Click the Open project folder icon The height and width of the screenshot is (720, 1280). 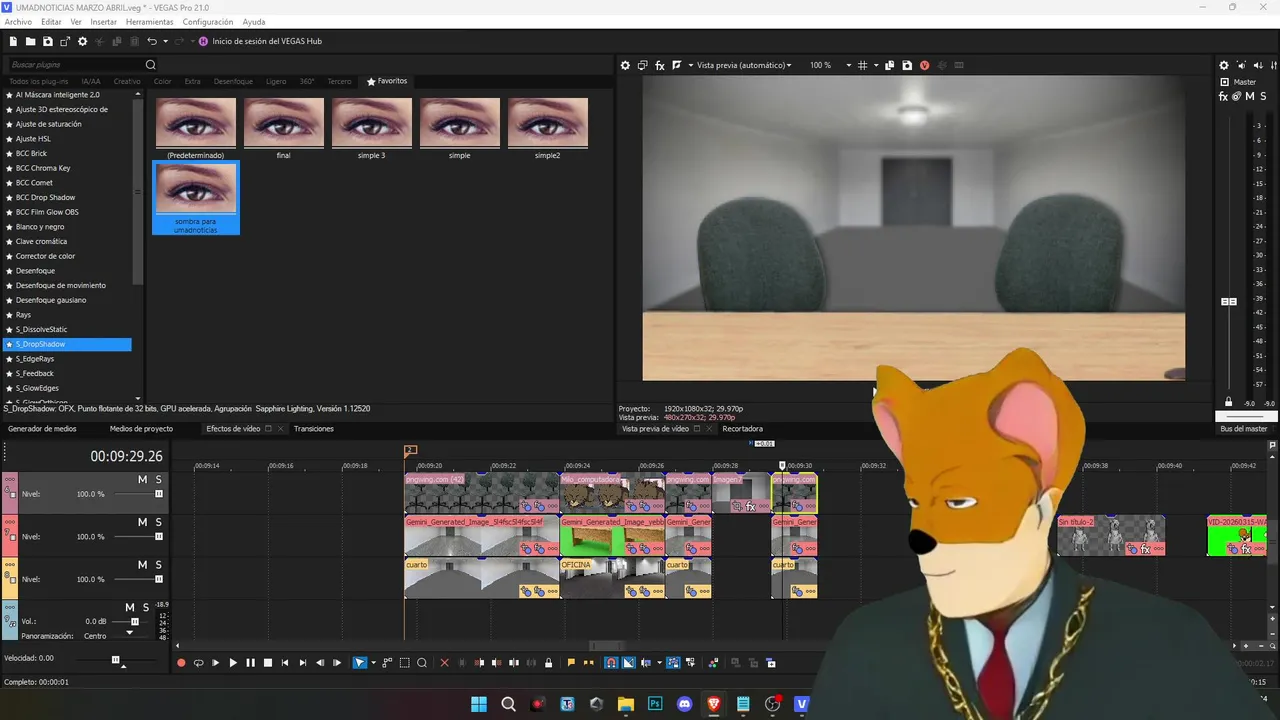pyautogui.click(x=31, y=41)
